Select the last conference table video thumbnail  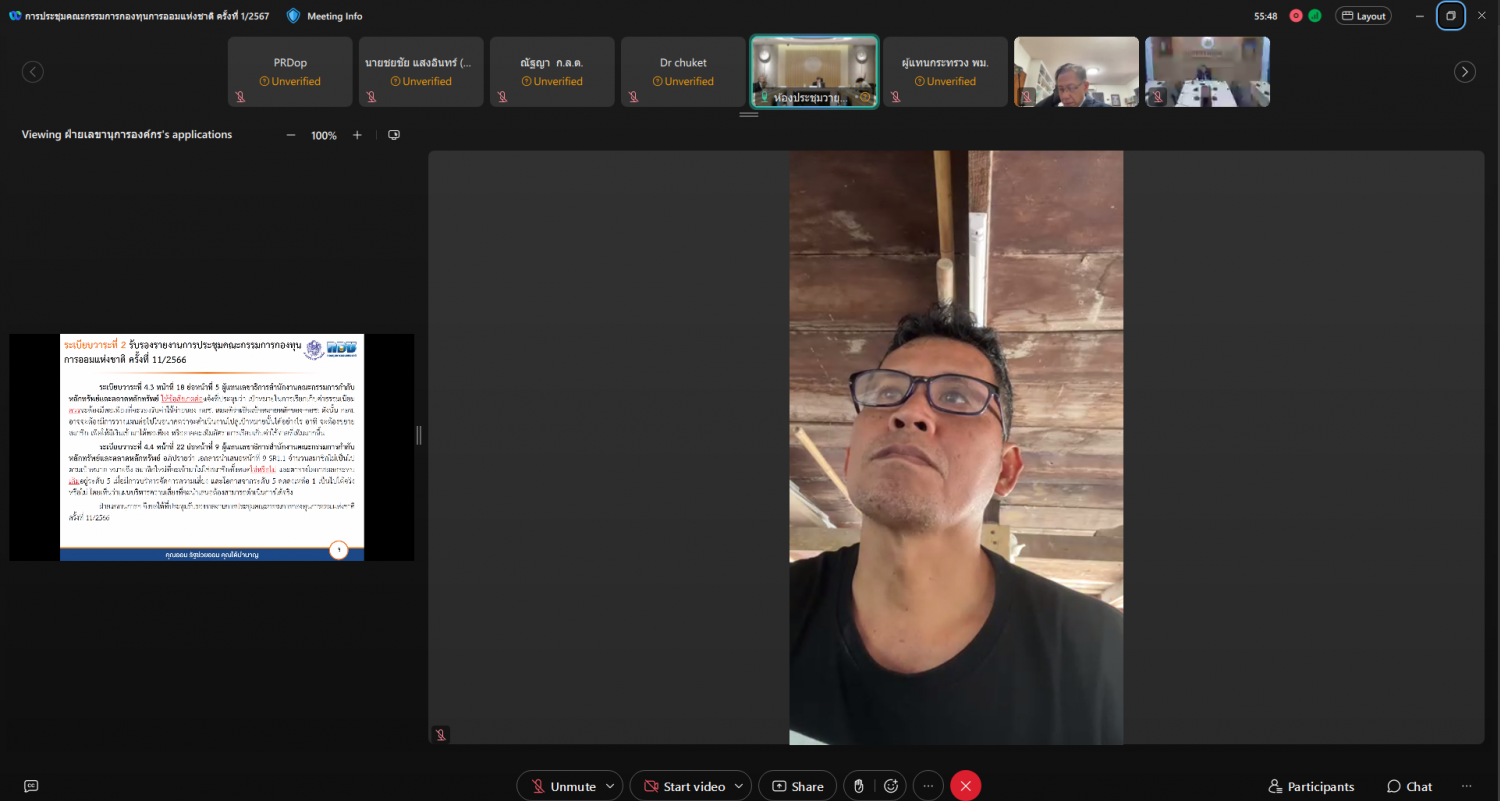point(1207,72)
